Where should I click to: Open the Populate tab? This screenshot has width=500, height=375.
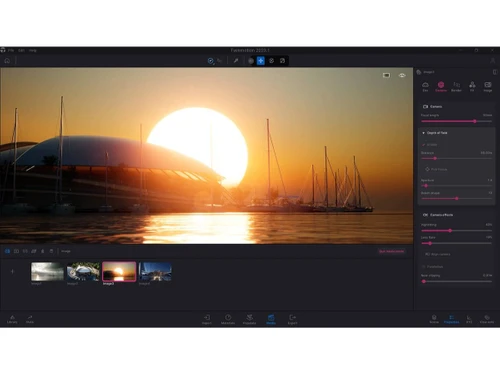[x=249, y=319]
